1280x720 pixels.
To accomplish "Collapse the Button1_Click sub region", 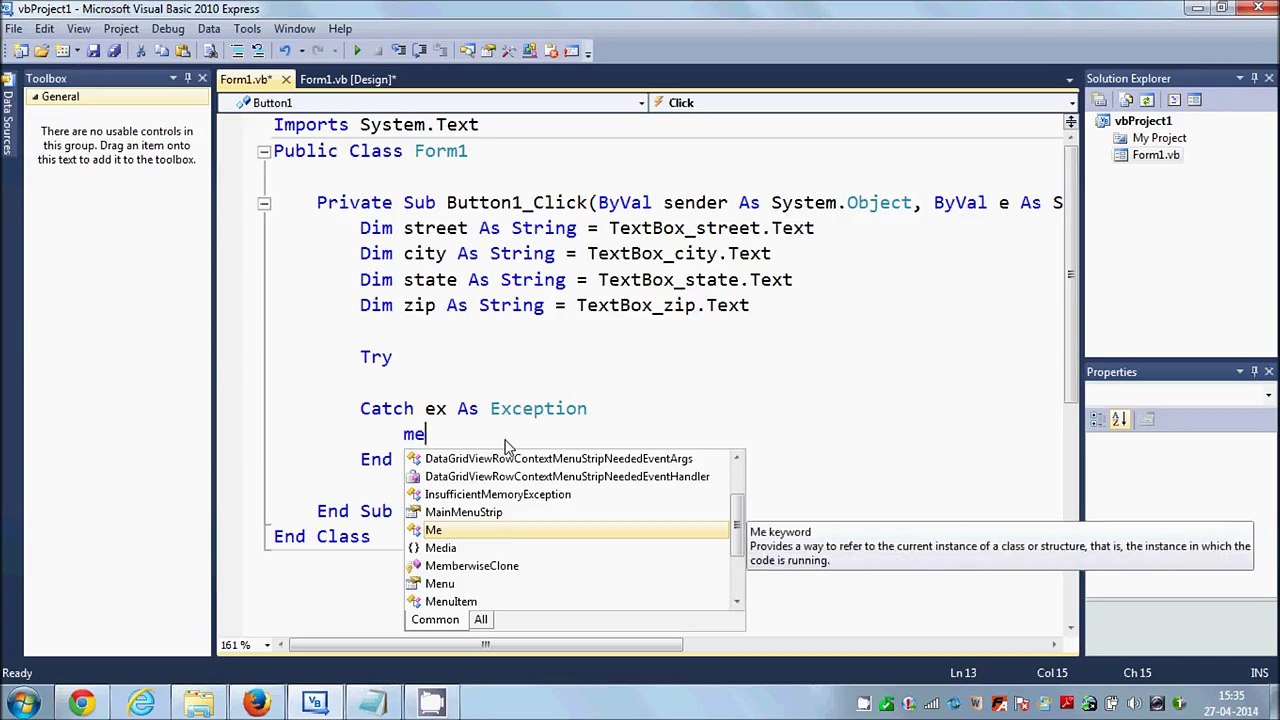I will click(264, 203).
